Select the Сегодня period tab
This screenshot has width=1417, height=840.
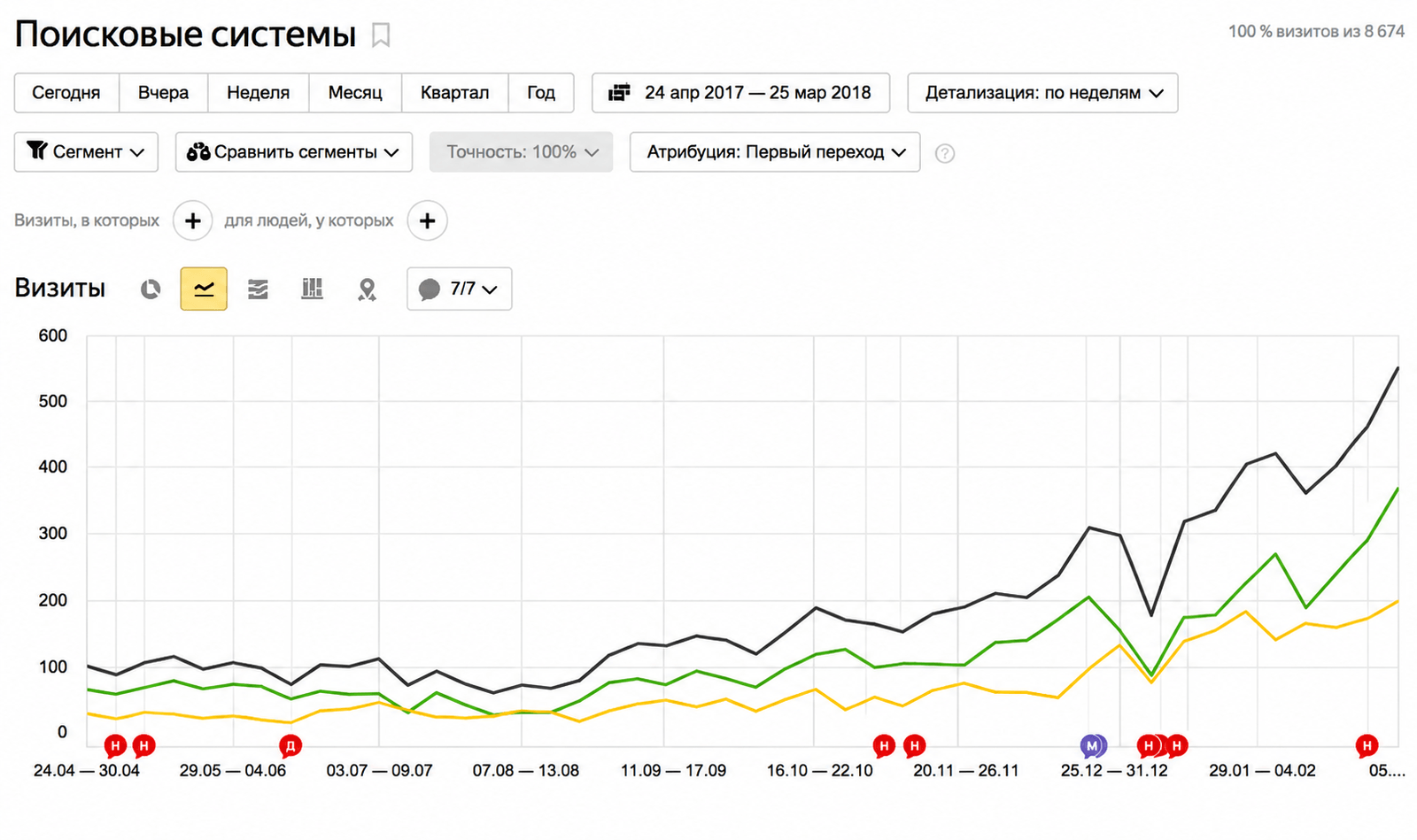click(x=66, y=93)
